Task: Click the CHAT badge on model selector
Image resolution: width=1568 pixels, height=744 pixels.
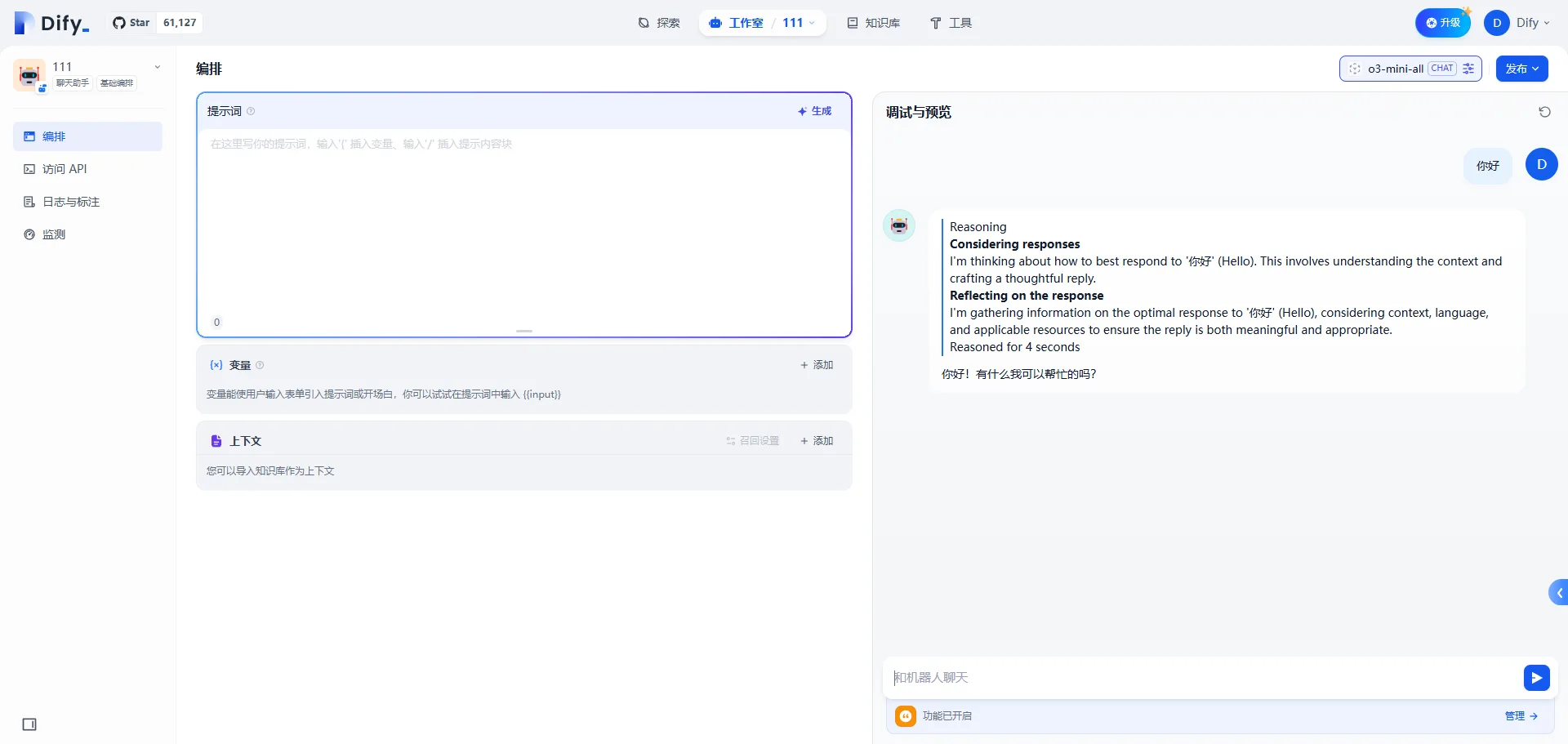Action: 1442,69
